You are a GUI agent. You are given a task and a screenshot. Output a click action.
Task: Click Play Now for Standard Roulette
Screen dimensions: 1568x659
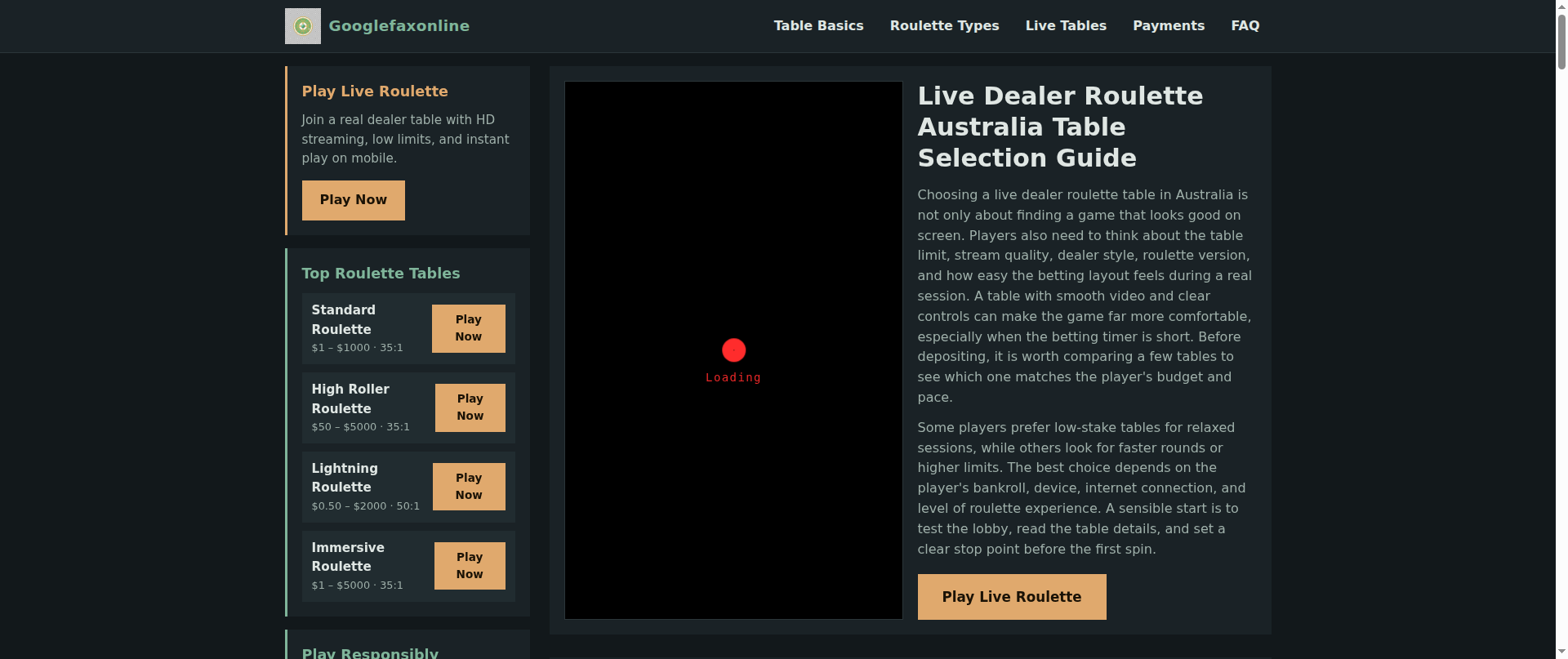[468, 328]
